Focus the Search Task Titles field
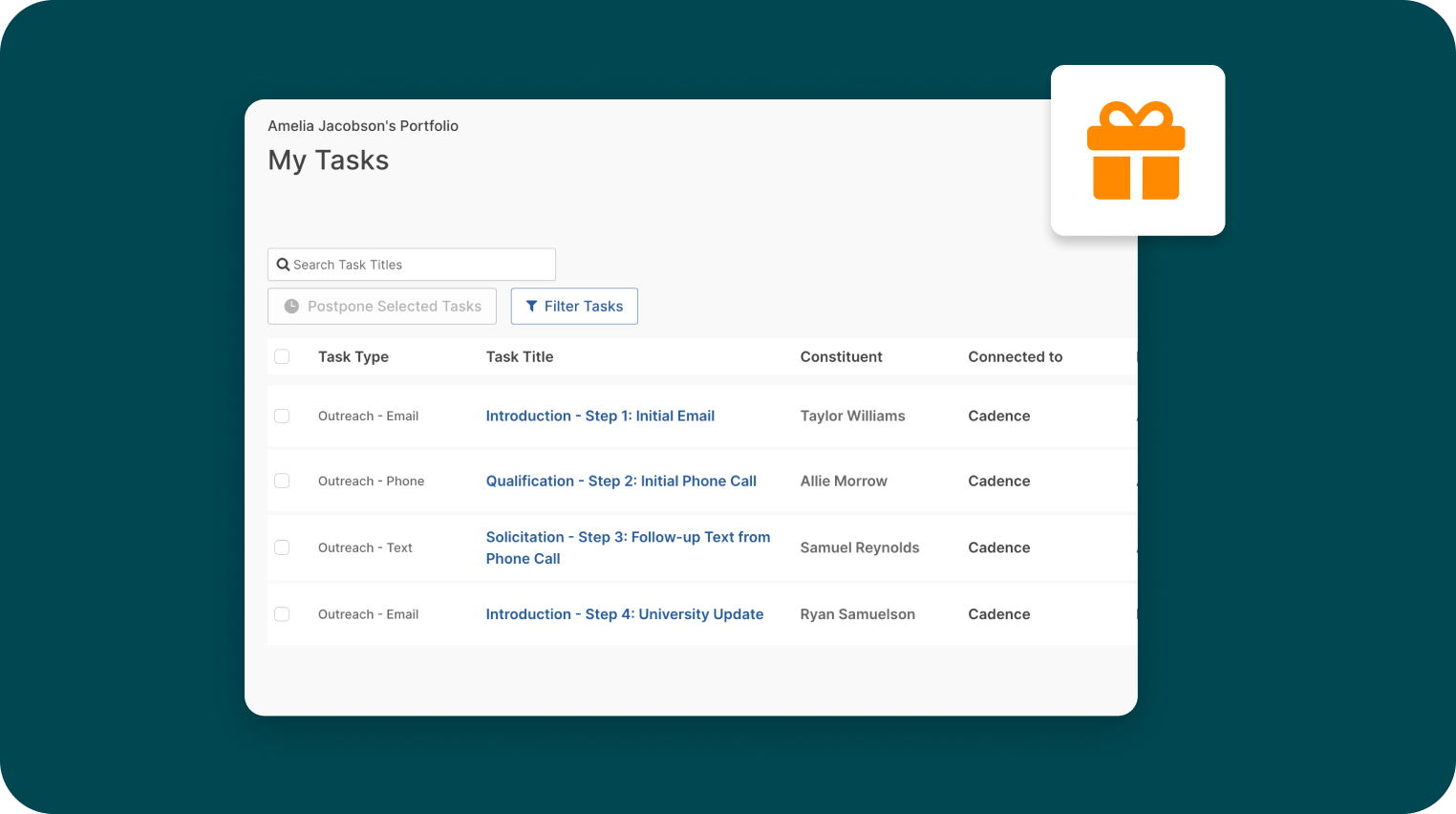The height and width of the screenshot is (814, 1456). 420,265
